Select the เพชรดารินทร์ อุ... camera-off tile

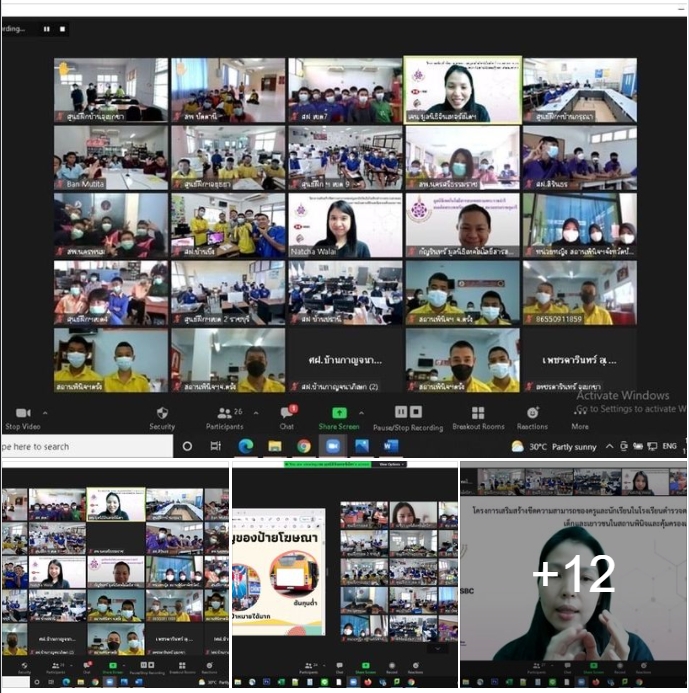(x=580, y=360)
